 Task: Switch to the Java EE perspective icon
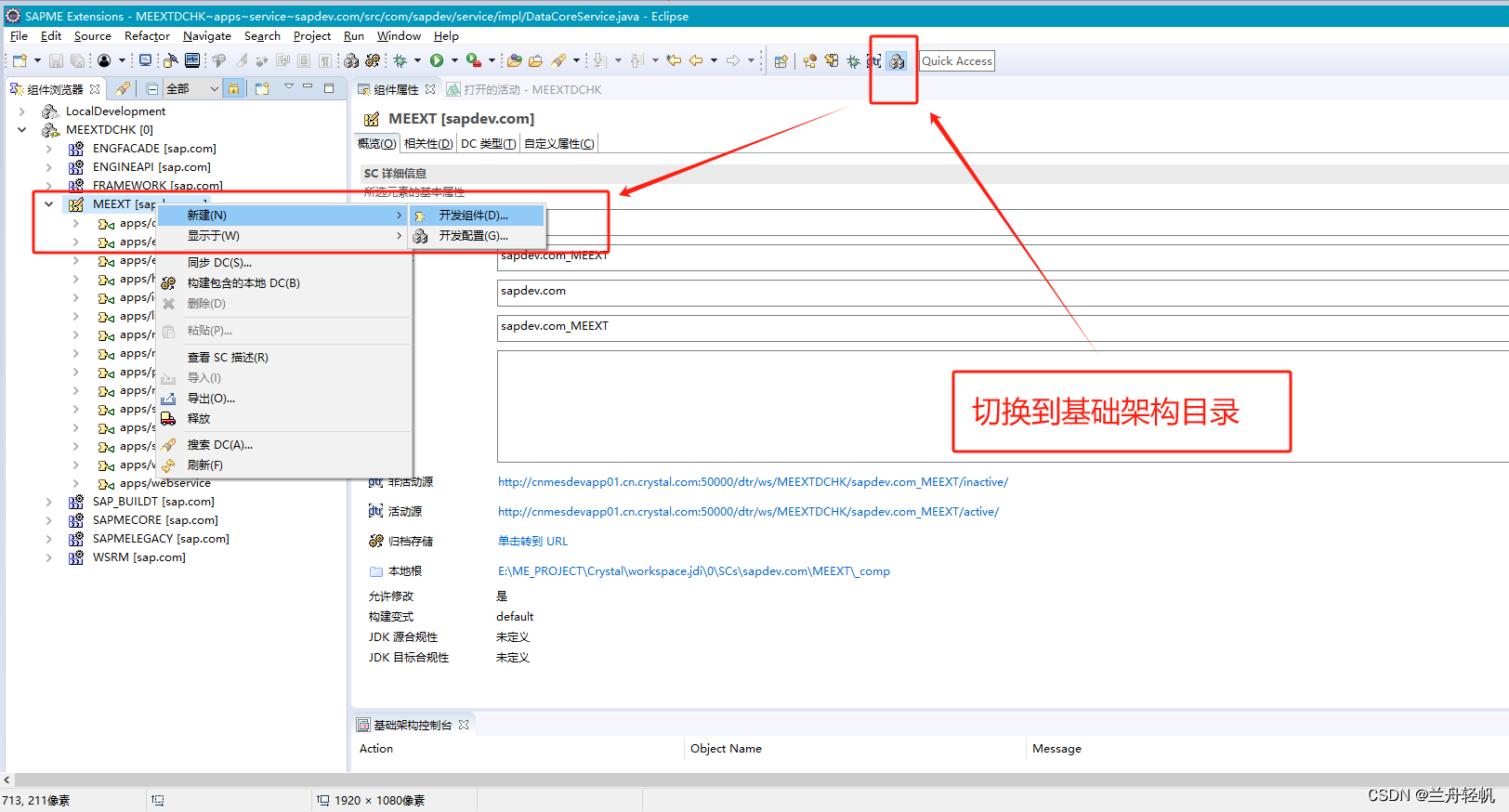(810, 61)
